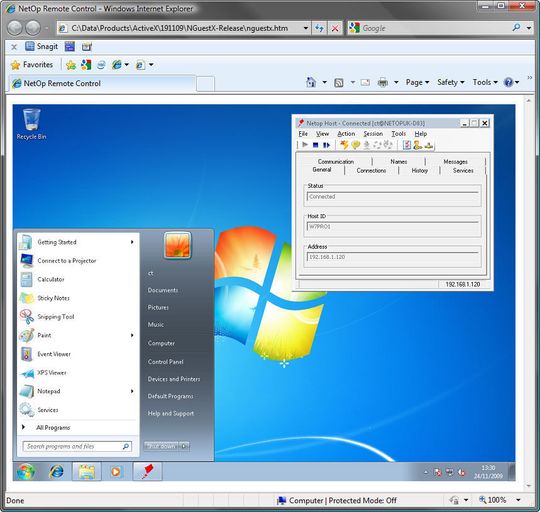Launch Internet Explorer from remote taskbar
The height and width of the screenshot is (512, 540).
[x=56, y=471]
